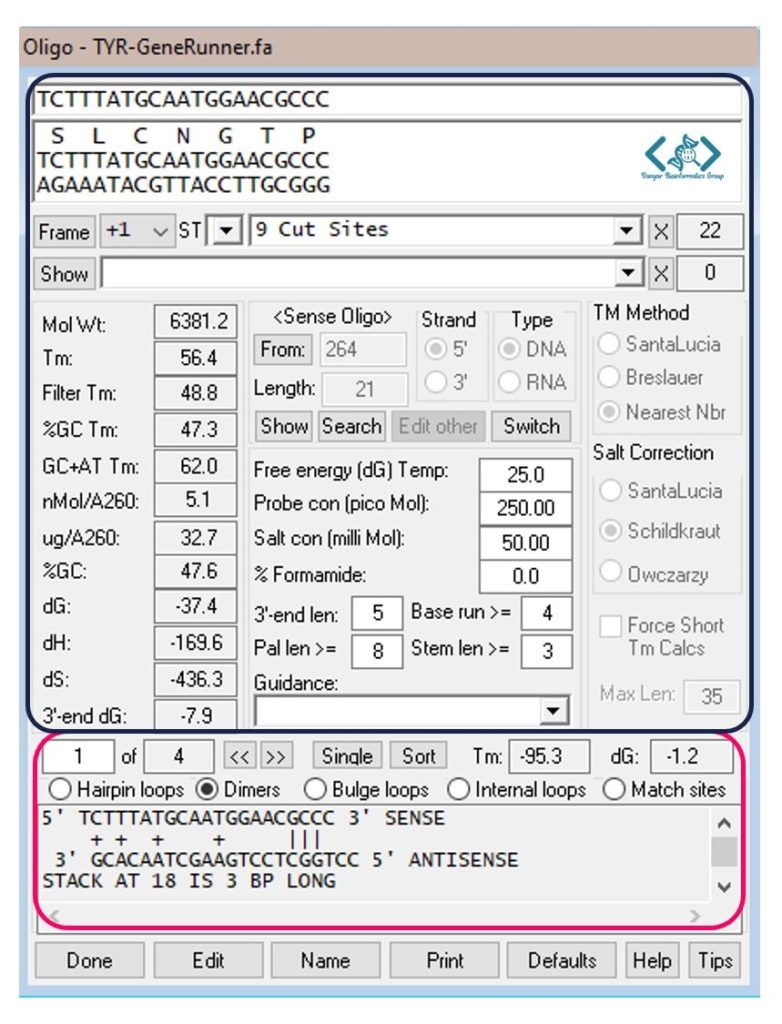Click the dG value -37.4

point(195,607)
